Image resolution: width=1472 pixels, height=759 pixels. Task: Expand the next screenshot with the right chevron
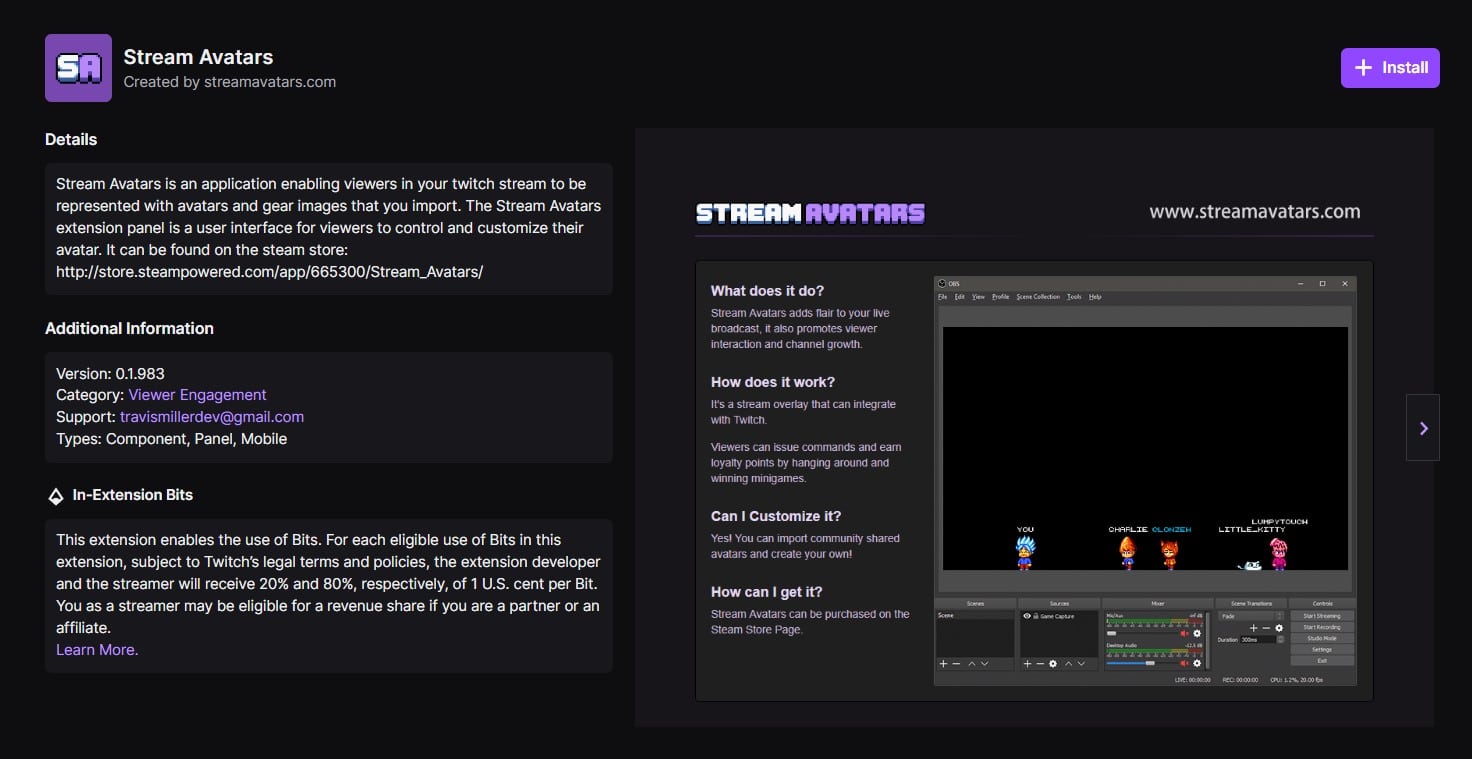(x=1423, y=428)
